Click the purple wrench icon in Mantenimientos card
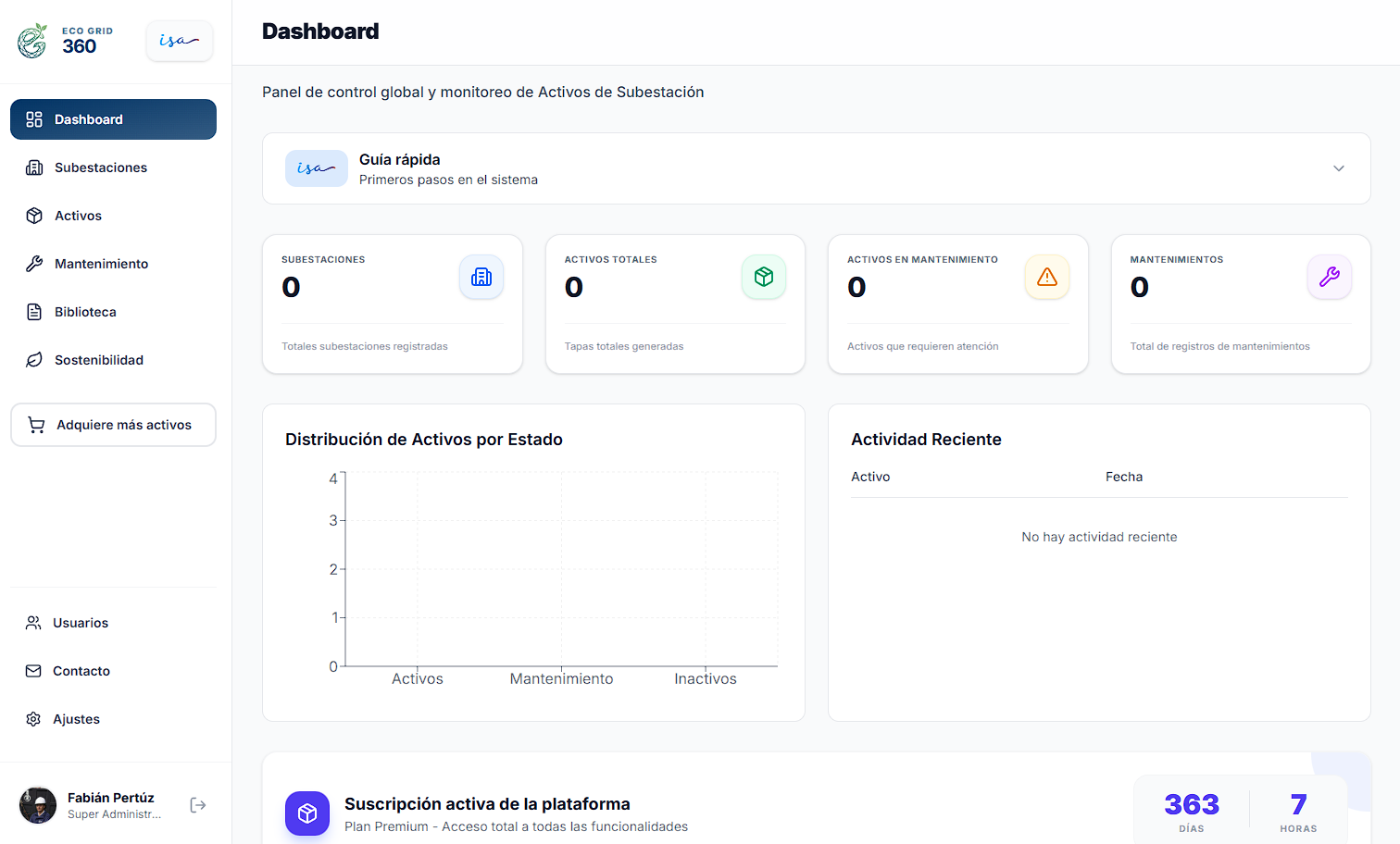 coord(1330,277)
